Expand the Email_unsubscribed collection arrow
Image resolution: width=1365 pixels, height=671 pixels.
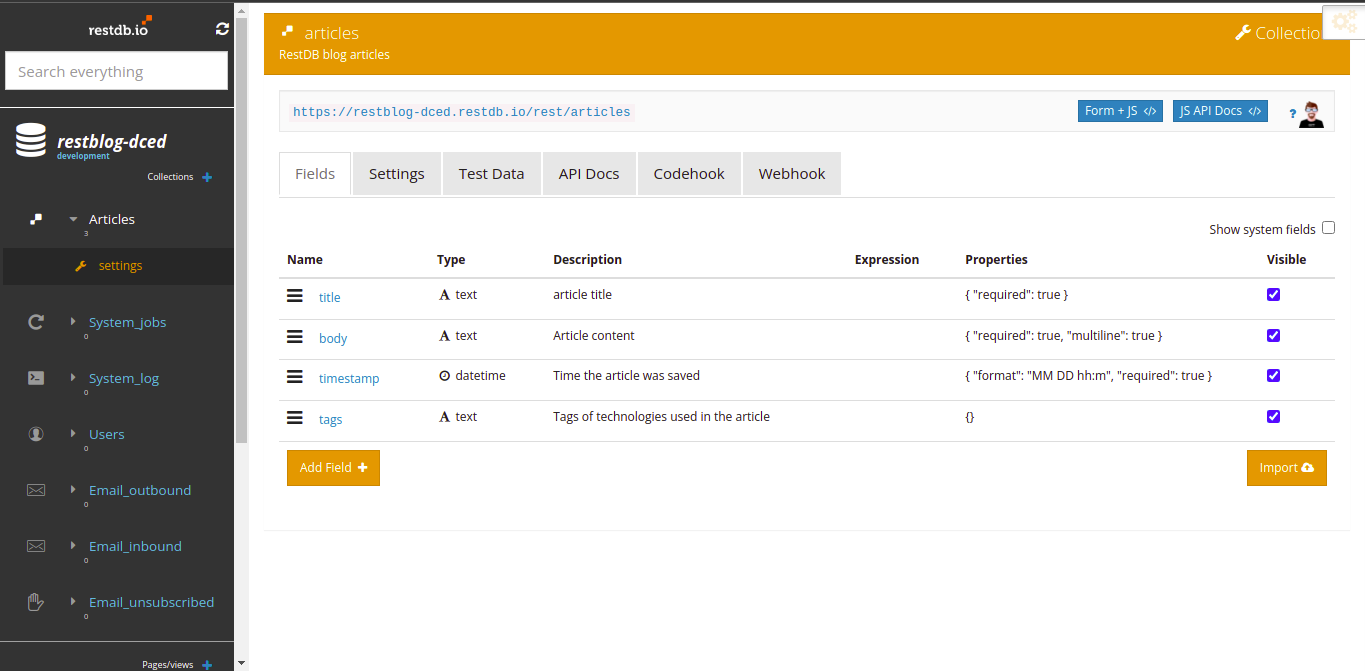pyautogui.click(x=73, y=602)
